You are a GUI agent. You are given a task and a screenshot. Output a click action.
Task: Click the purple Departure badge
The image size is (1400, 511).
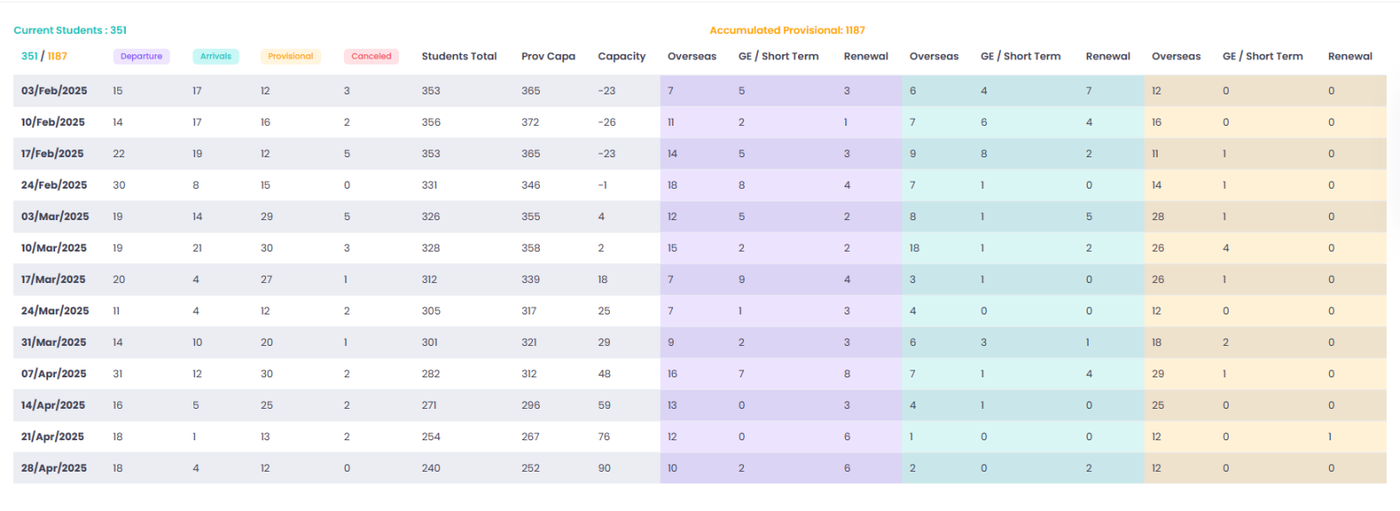coord(141,57)
